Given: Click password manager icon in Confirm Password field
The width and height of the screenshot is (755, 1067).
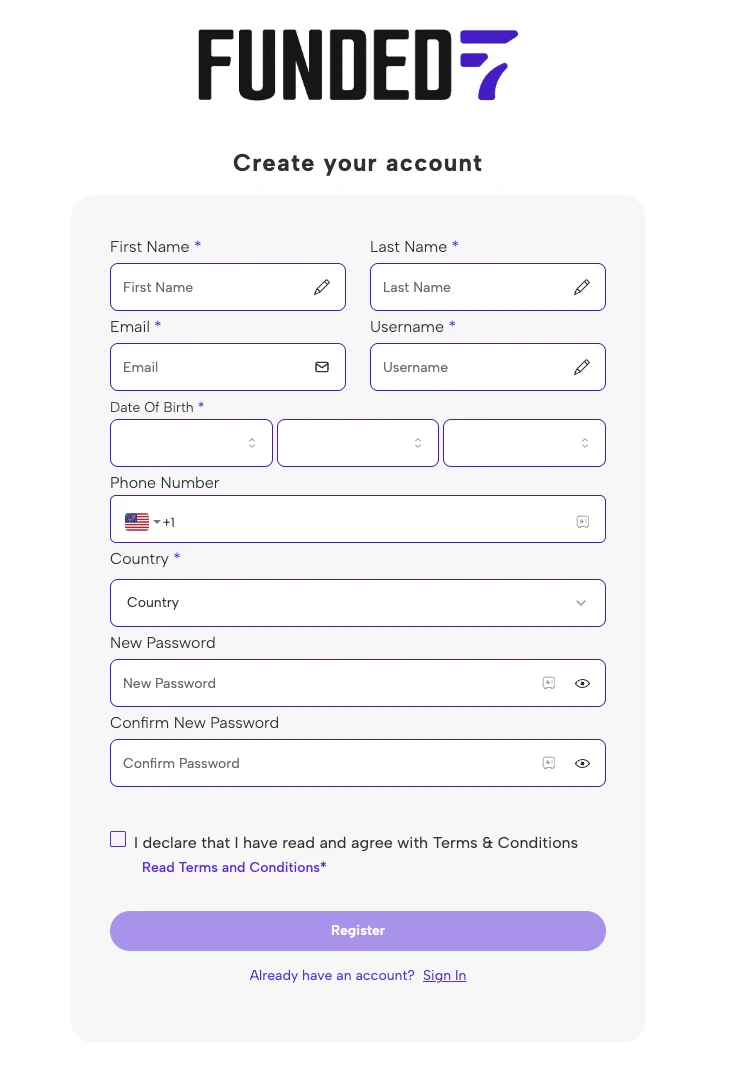Looking at the screenshot, I should [549, 764].
